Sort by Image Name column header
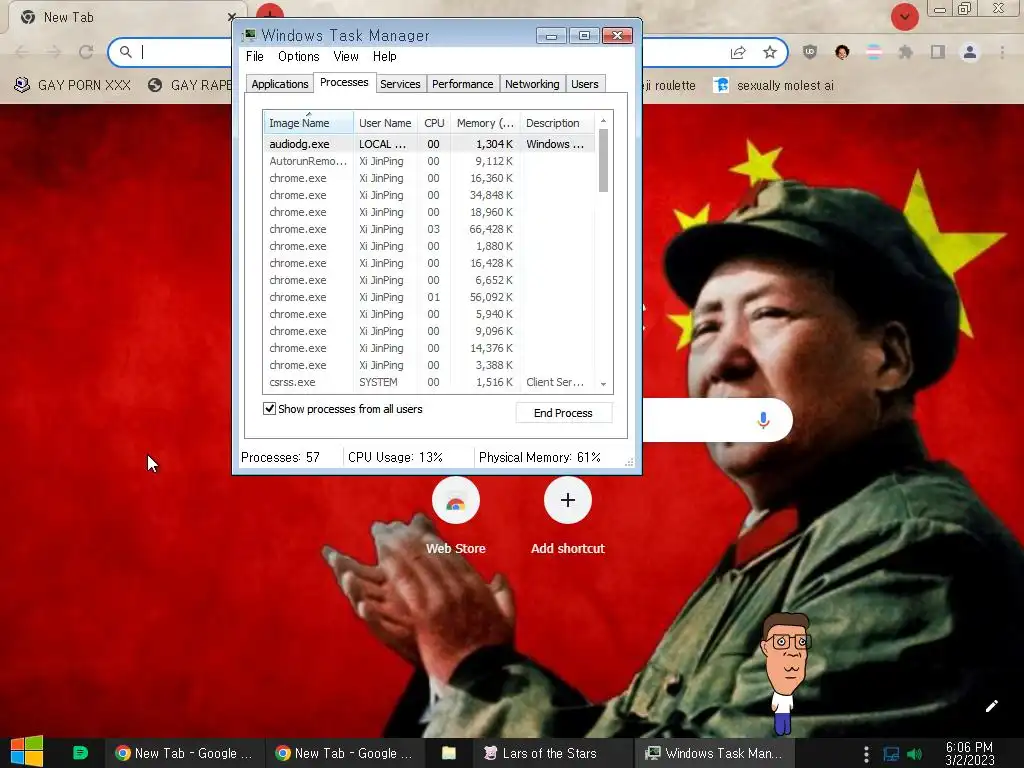This screenshot has height=768, width=1024. [308, 123]
